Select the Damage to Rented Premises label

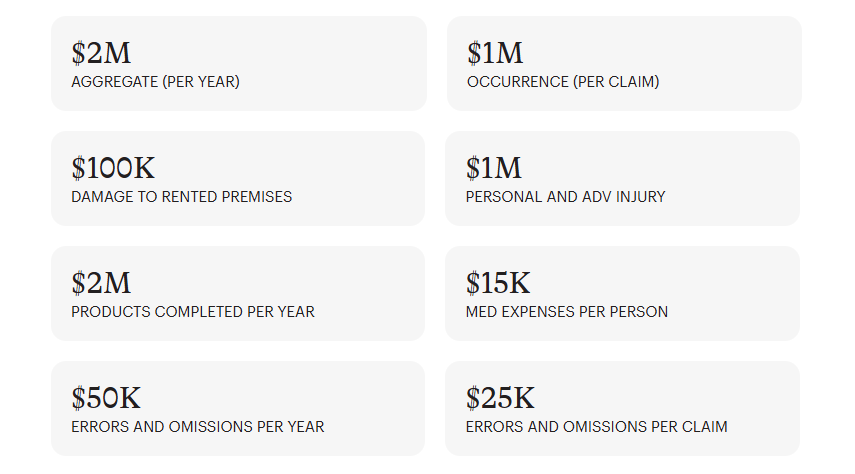(x=182, y=197)
